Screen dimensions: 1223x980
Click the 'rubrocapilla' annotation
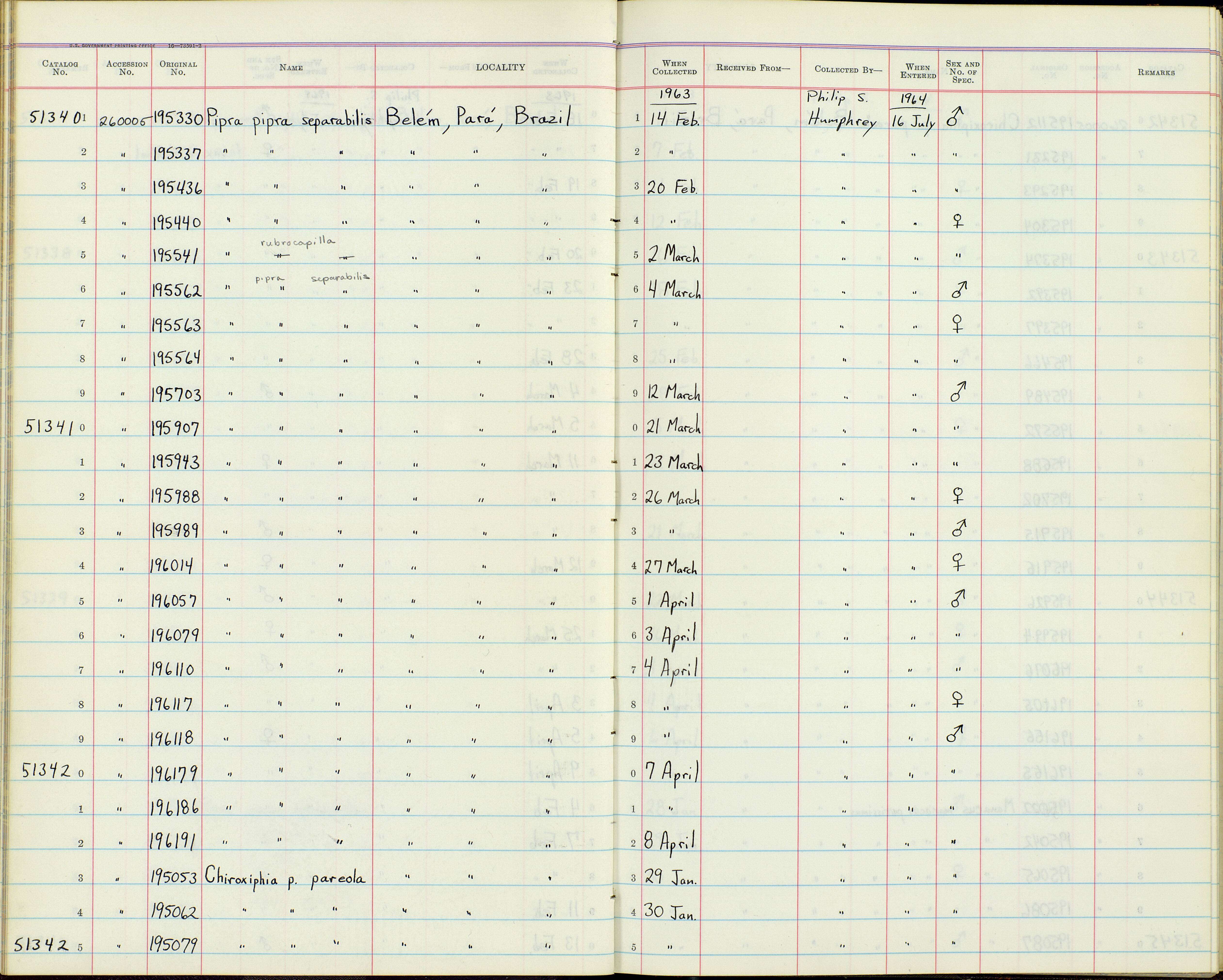point(298,242)
